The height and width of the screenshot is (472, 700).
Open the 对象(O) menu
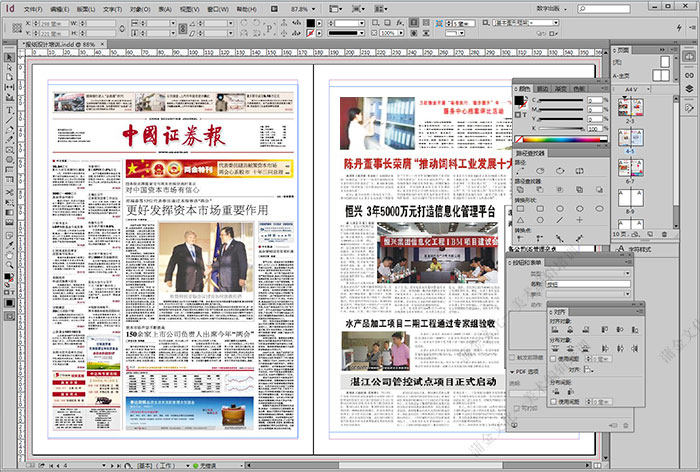point(140,9)
